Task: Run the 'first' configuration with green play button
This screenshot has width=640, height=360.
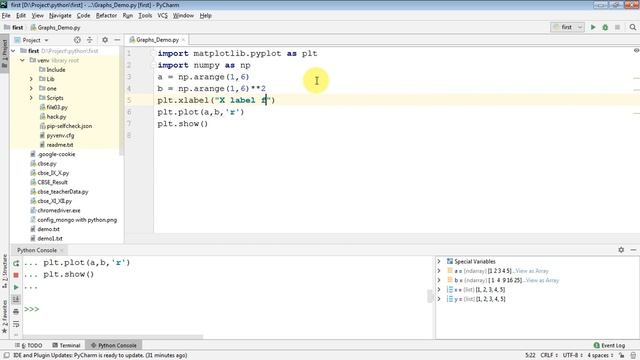Action: point(593,27)
